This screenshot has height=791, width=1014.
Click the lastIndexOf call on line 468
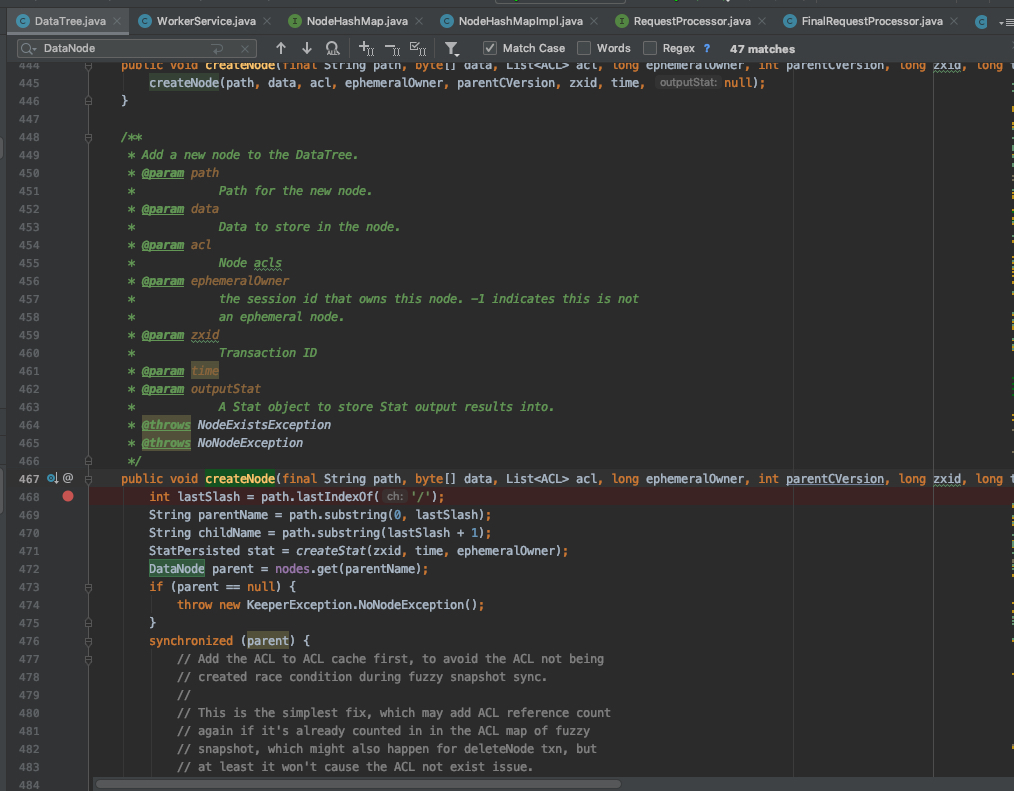point(335,497)
